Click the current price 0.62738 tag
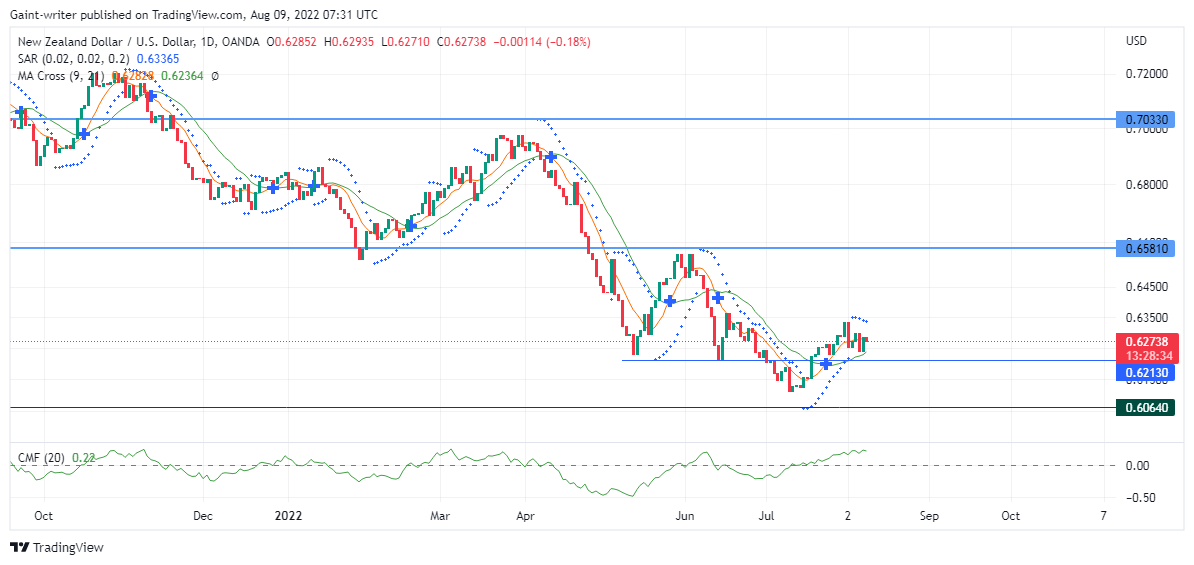This screenshot has width=1194, height=565. (1146, 341)
